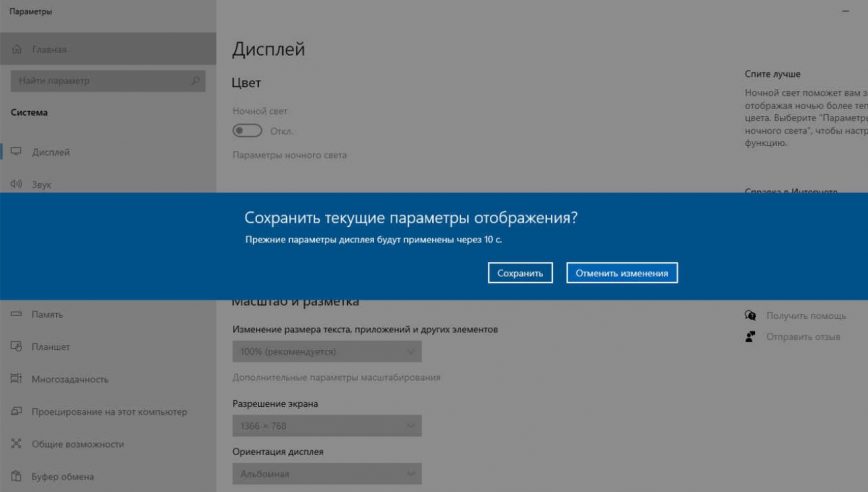Click the Отправить отзыв feedback icon
Screen dimensions: 868x492
click(x=750, y=336)
